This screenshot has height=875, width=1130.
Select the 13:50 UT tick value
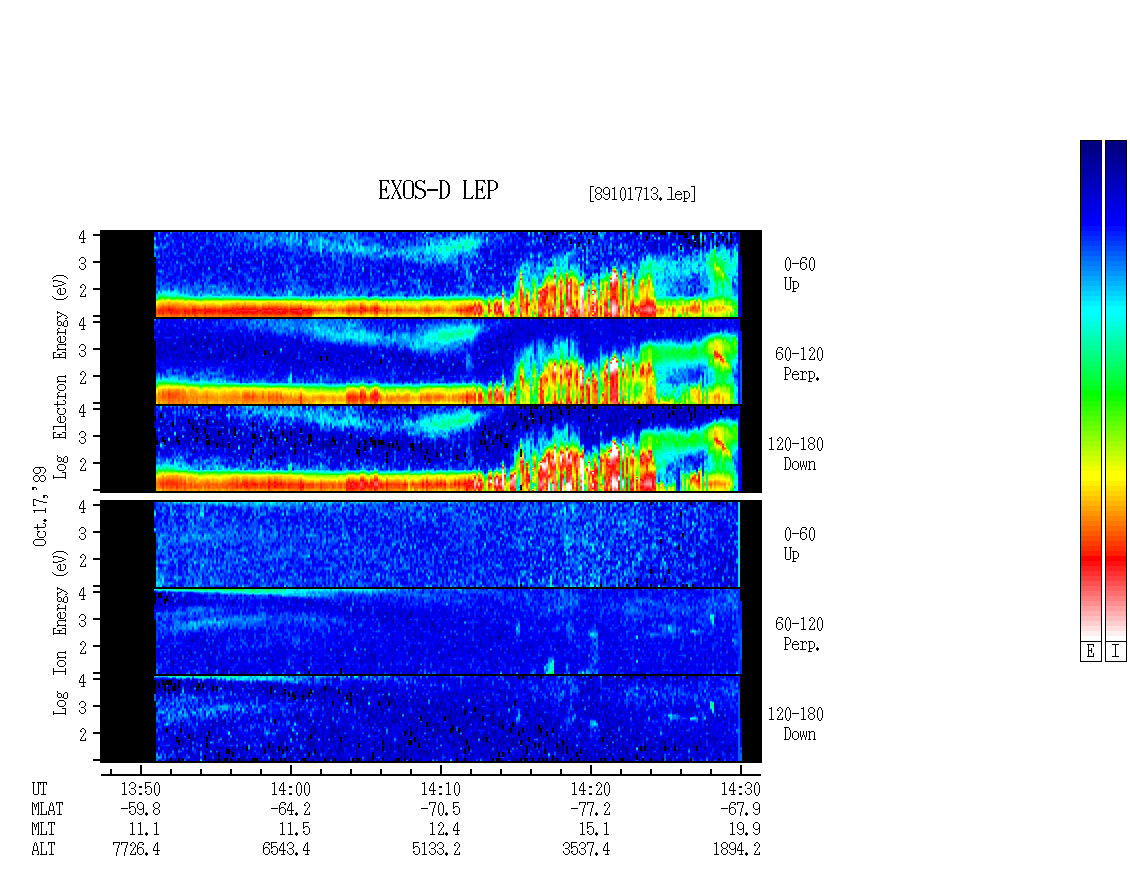point(140,789)
